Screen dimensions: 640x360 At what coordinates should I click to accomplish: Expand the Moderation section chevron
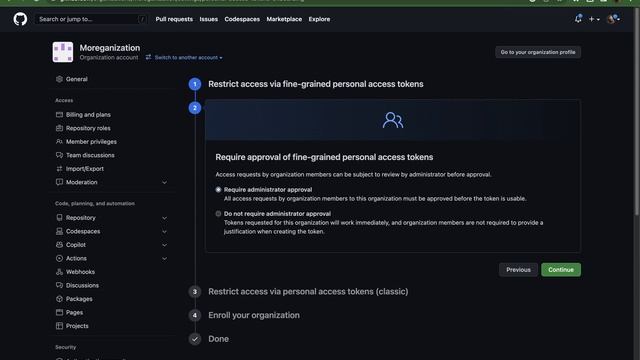point(164,182)
